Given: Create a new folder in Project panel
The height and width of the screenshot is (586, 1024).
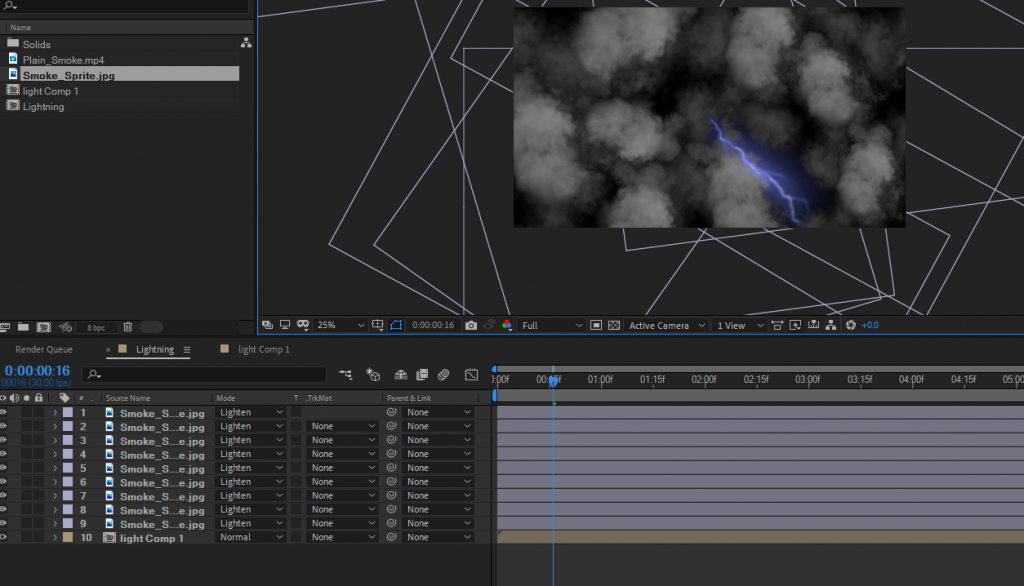Looking at the screenshot, I should tap(24, 327).
